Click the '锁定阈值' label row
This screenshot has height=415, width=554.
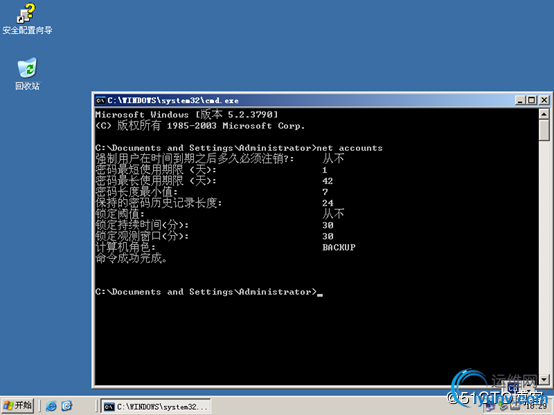click(x=120, y=214)
